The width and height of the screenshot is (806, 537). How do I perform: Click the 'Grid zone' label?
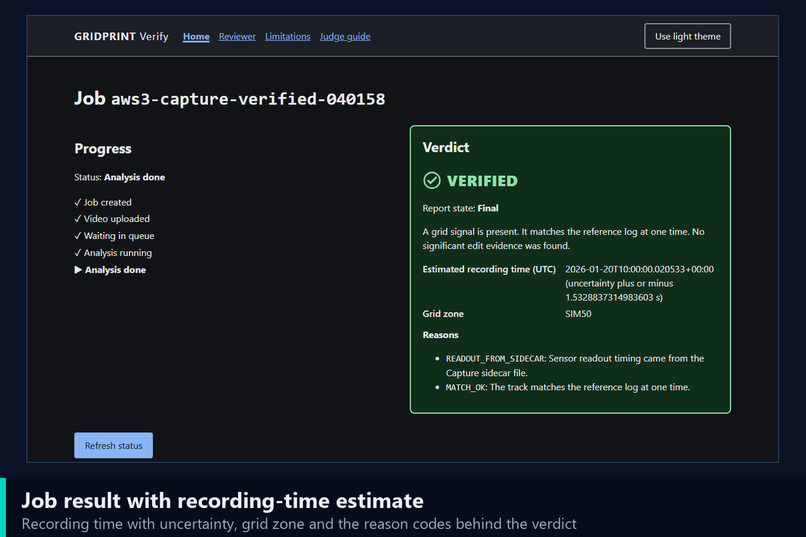pos(443,313)
